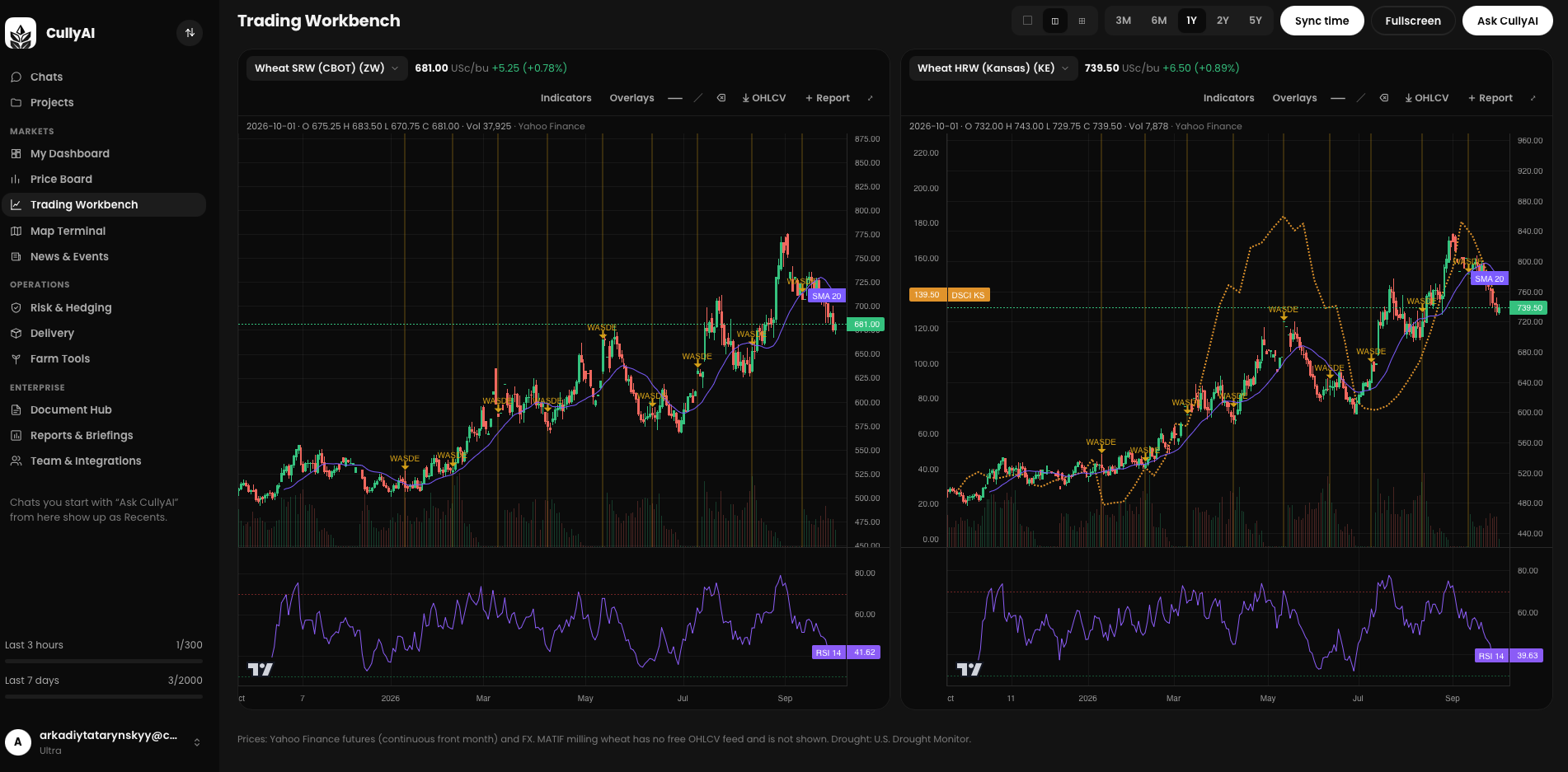Open Chats in the sidebar
This screenshot has height=772, width=1568.
click(104, 77)
